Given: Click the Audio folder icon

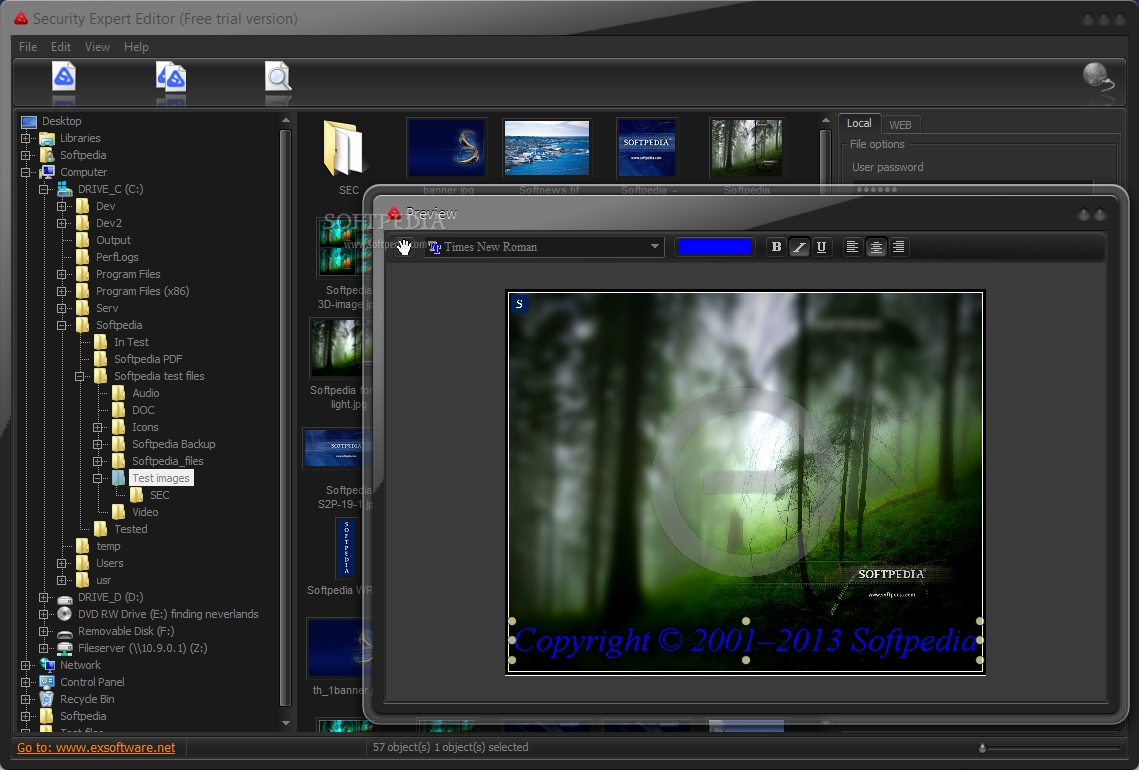Looking at the screenshot, I should [x=118, y=393].
